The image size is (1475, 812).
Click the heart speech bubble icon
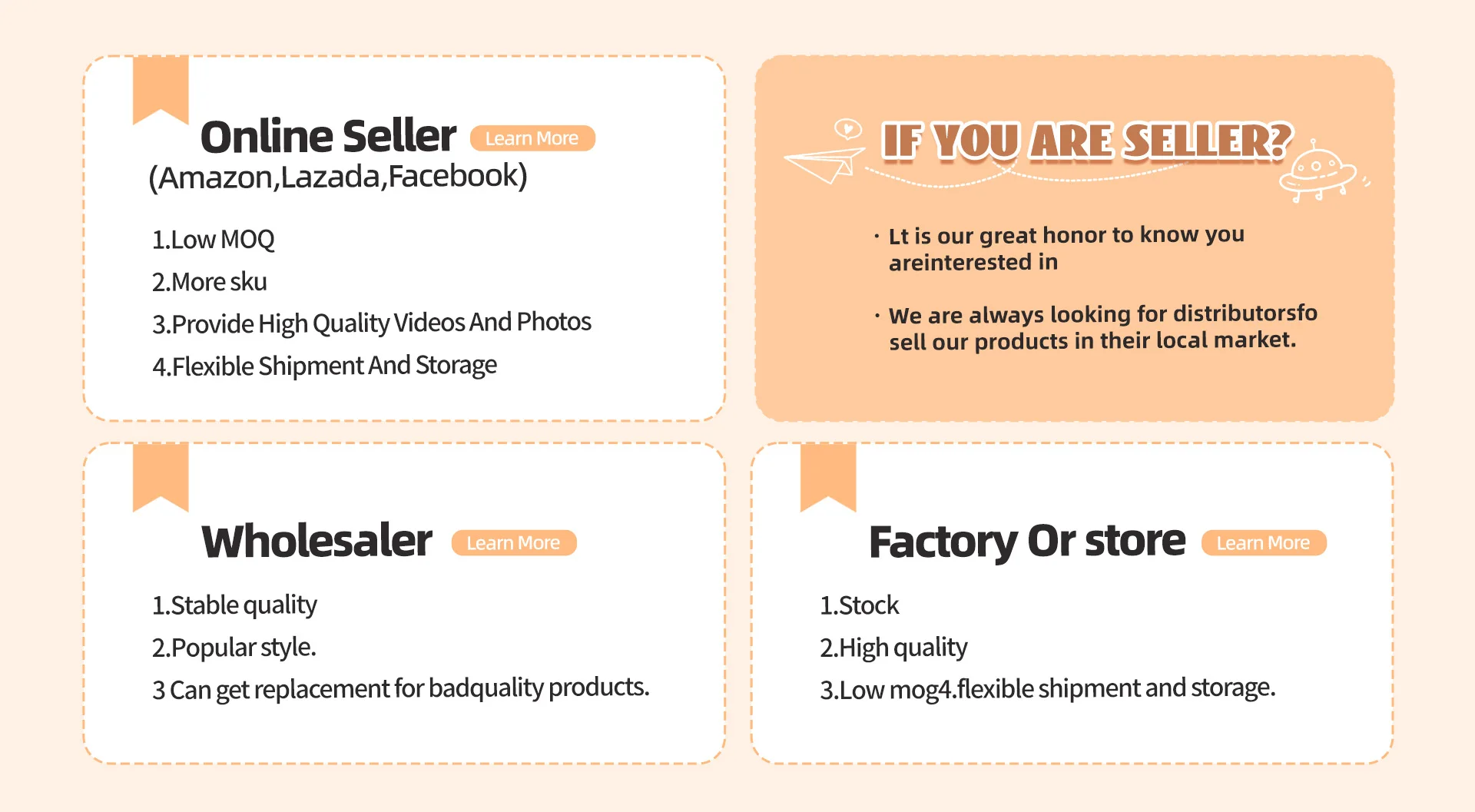[x=847, y=128]
